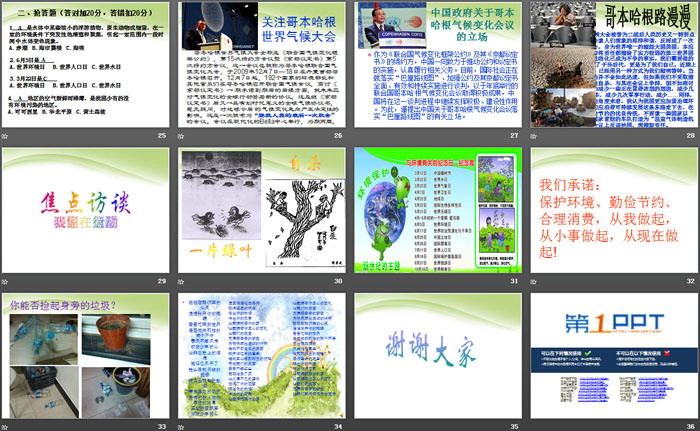Click slide number 36 label

coord(691,427)
